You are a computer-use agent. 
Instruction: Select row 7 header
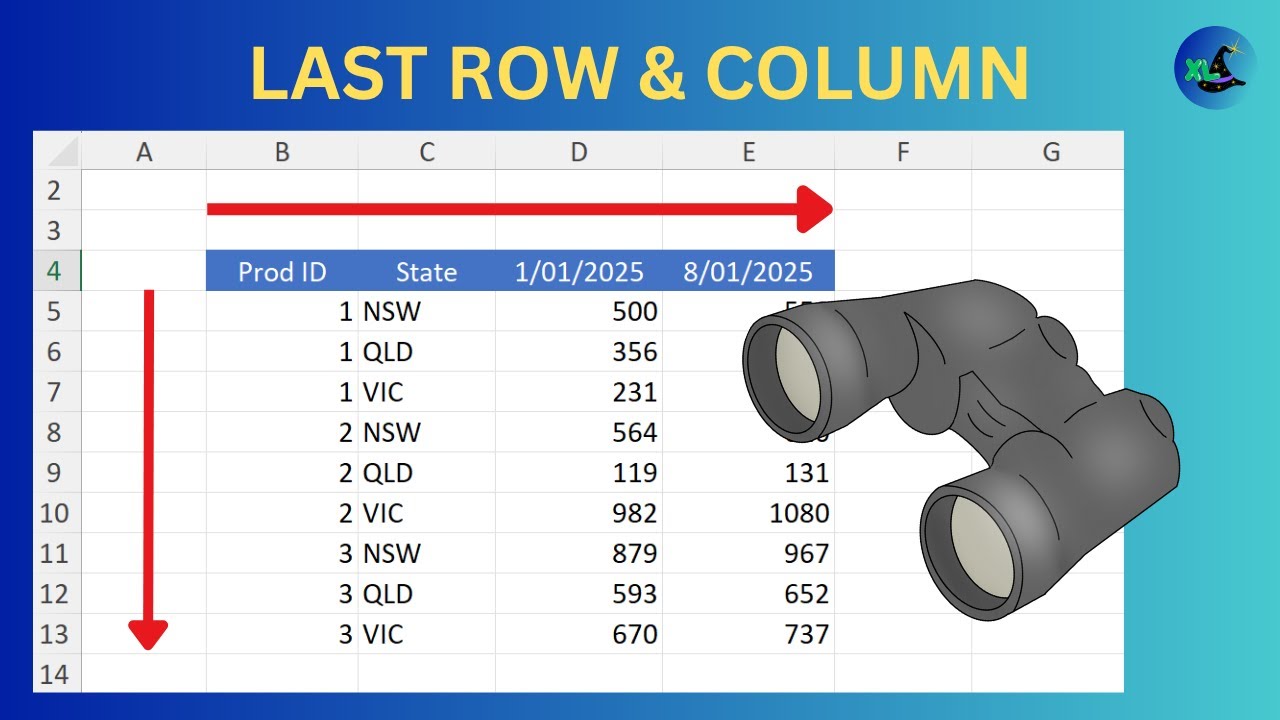(57, 392)
